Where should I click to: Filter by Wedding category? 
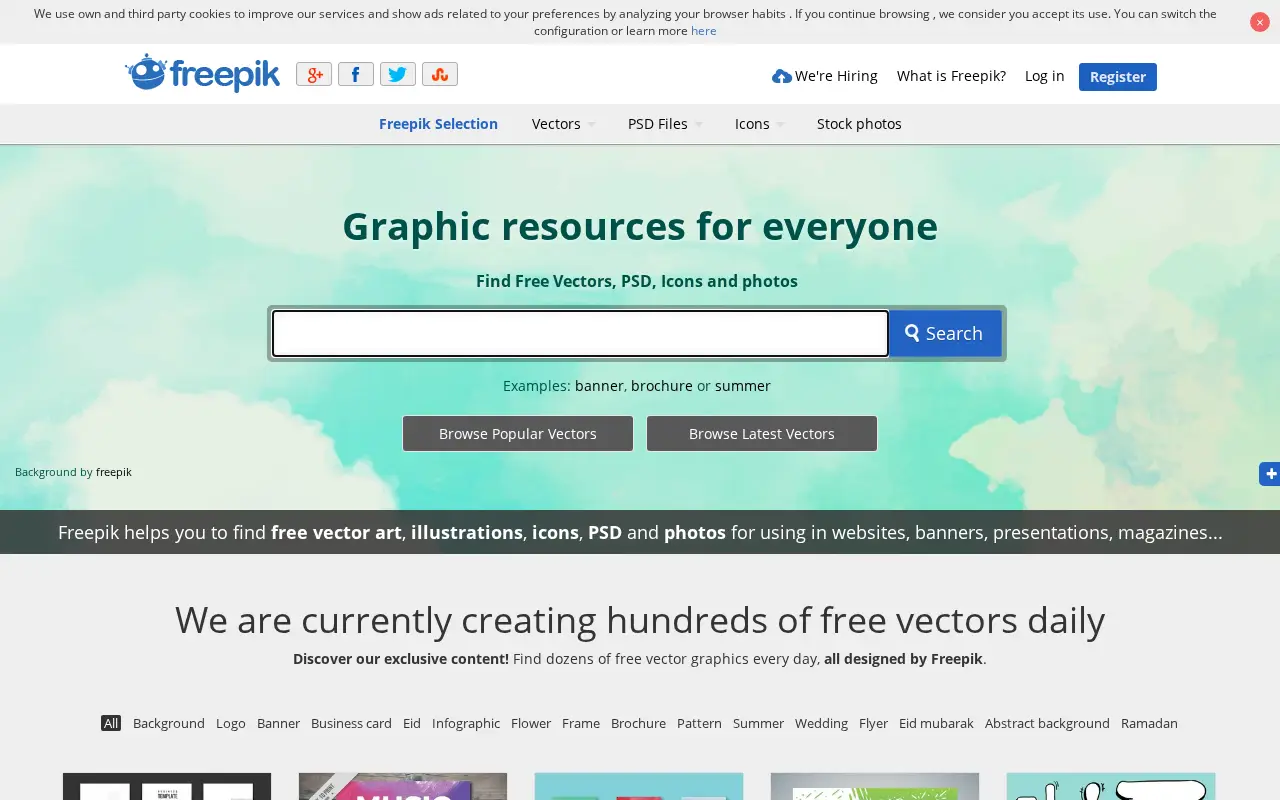click(x=821, y=723)
